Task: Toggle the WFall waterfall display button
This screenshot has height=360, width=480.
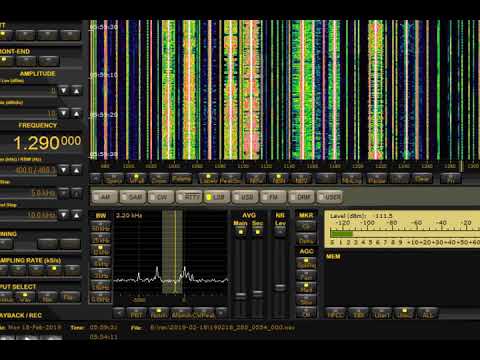Action: [x=136, y=179]
